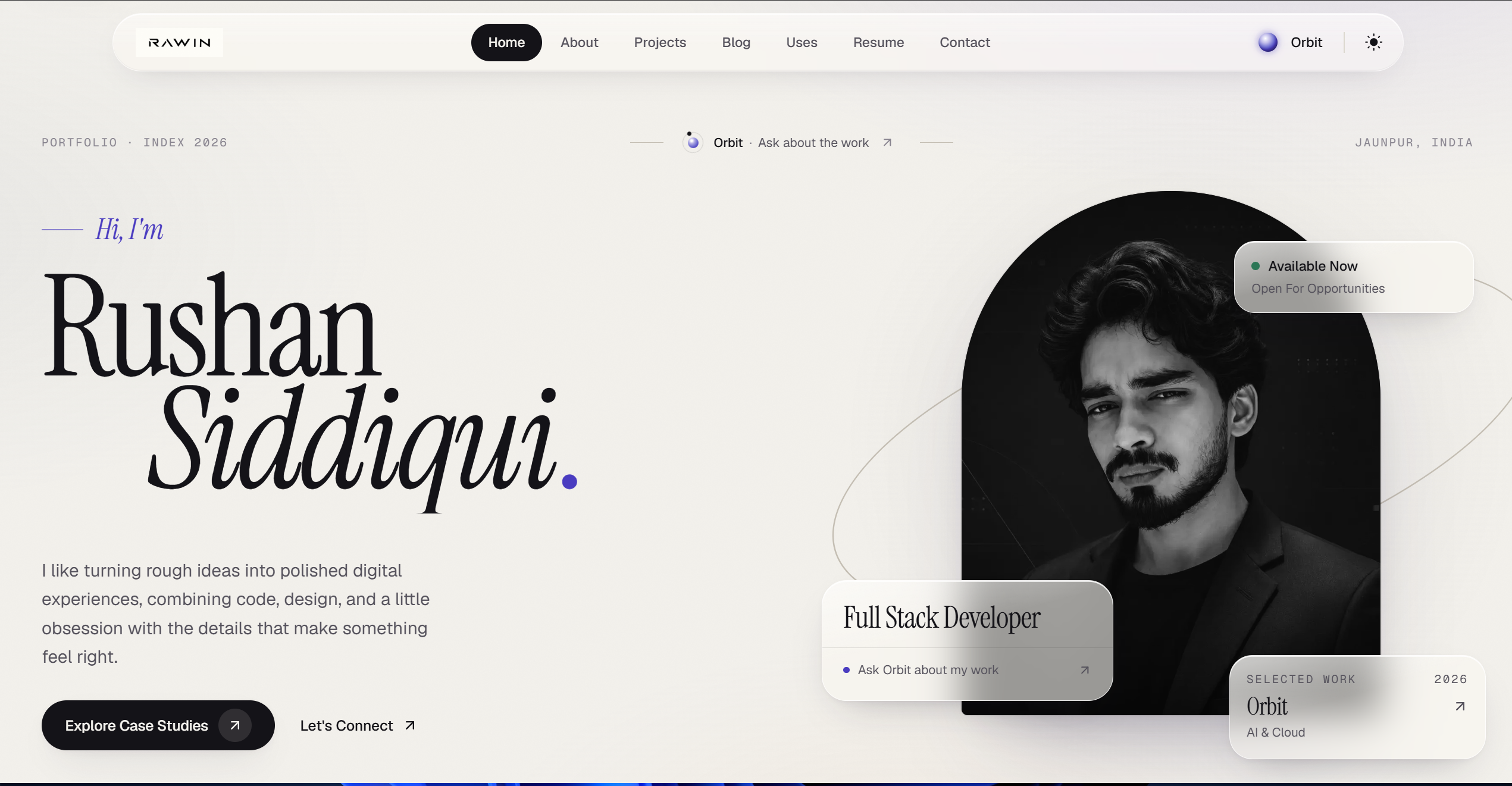This screenshot has height=786, width=1512.
Task: Click the Hi, I'm text
Action: tap(129, 230)
